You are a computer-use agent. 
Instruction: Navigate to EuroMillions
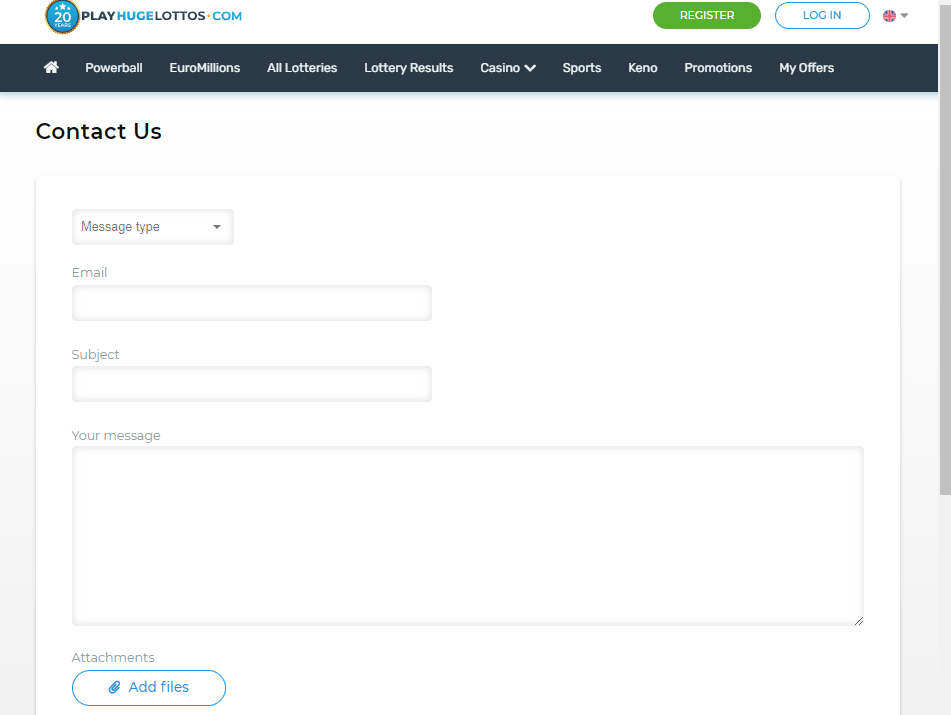pos(205,68)
